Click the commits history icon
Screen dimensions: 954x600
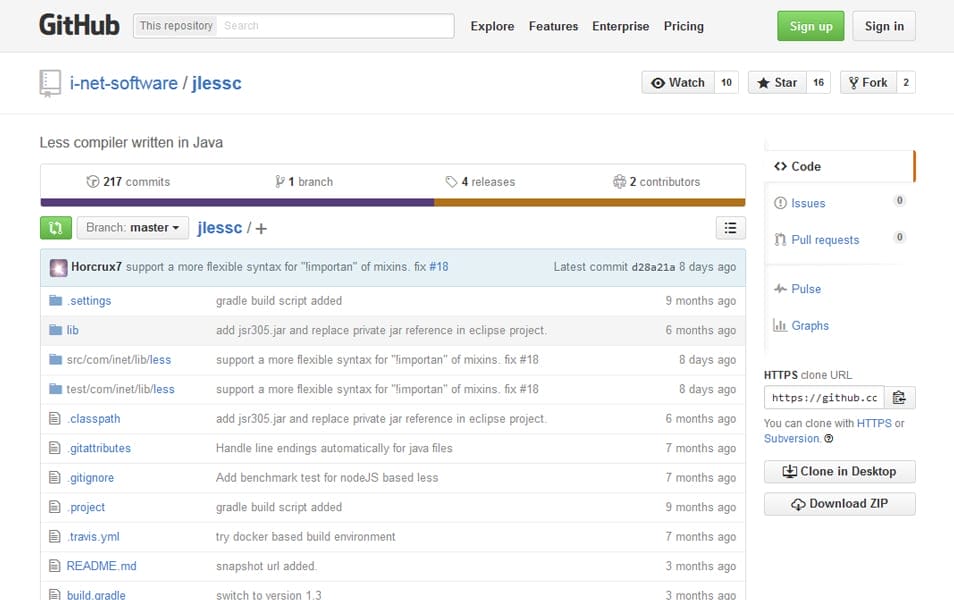[92, 181]
